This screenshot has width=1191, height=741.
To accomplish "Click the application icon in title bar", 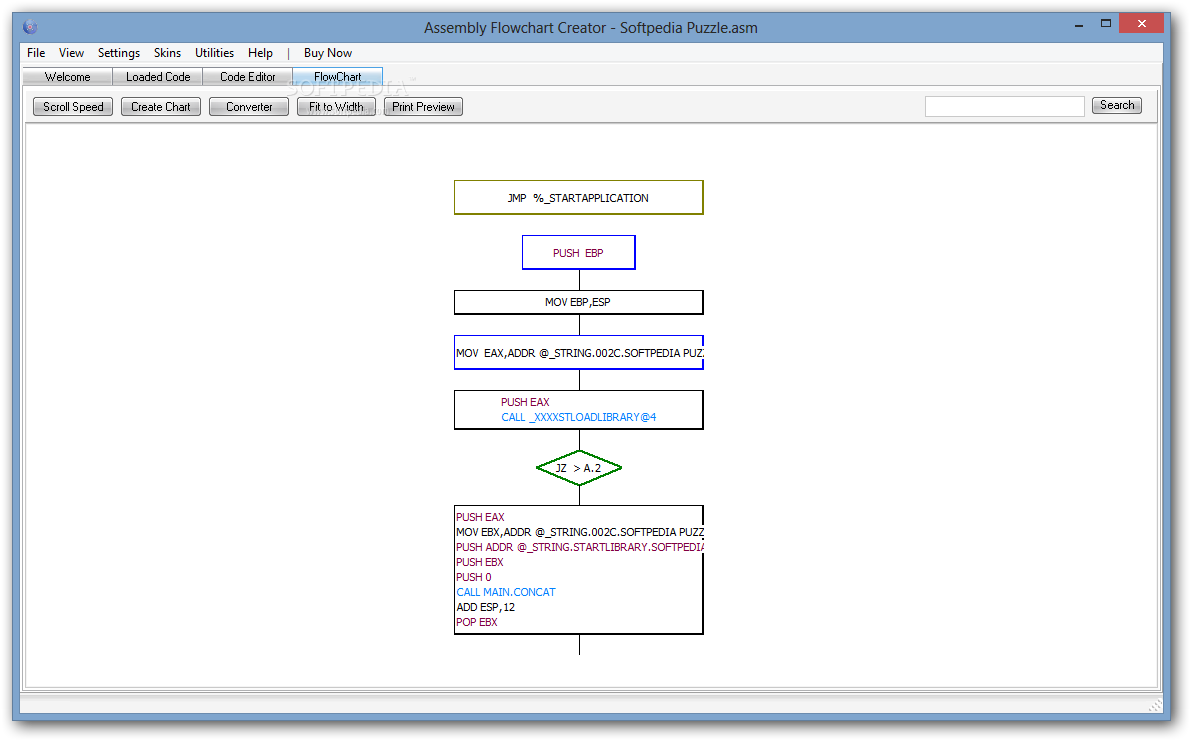I will click(30, 27).
